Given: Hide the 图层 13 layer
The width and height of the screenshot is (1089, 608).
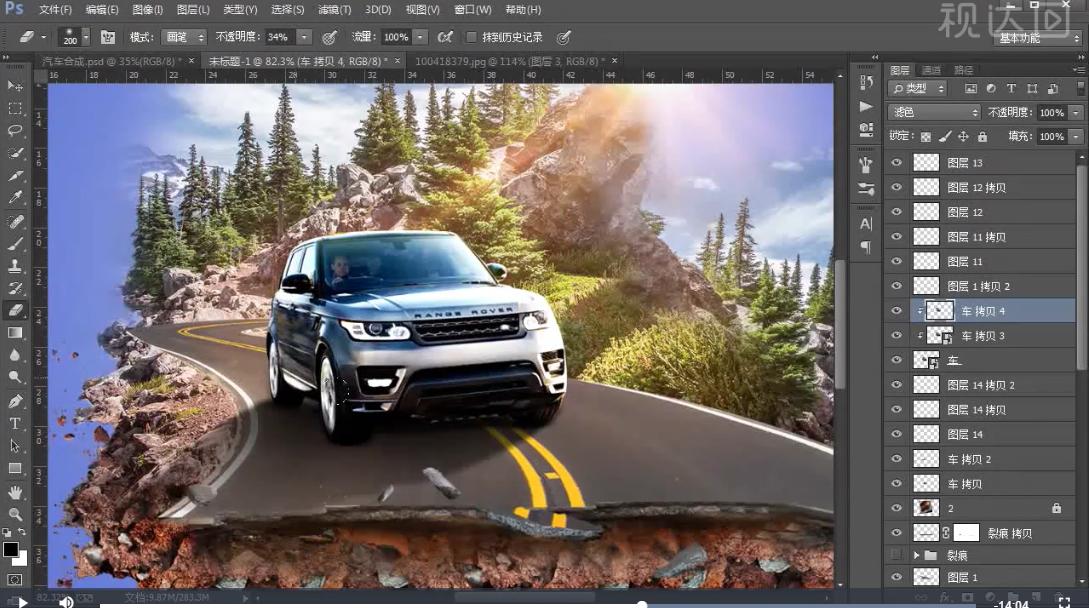Looking at the screenshot, I should click(897, 163).
